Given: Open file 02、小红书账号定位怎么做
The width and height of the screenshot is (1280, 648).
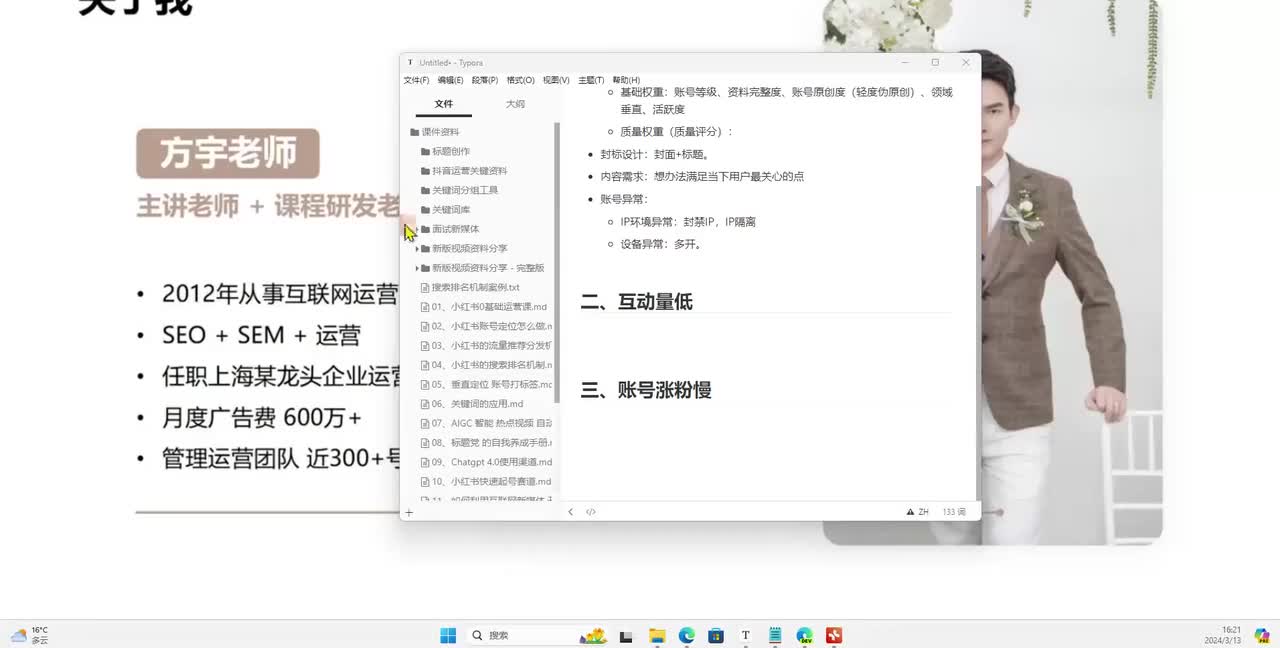Looking at the screenshot, I should pos(487,326).
